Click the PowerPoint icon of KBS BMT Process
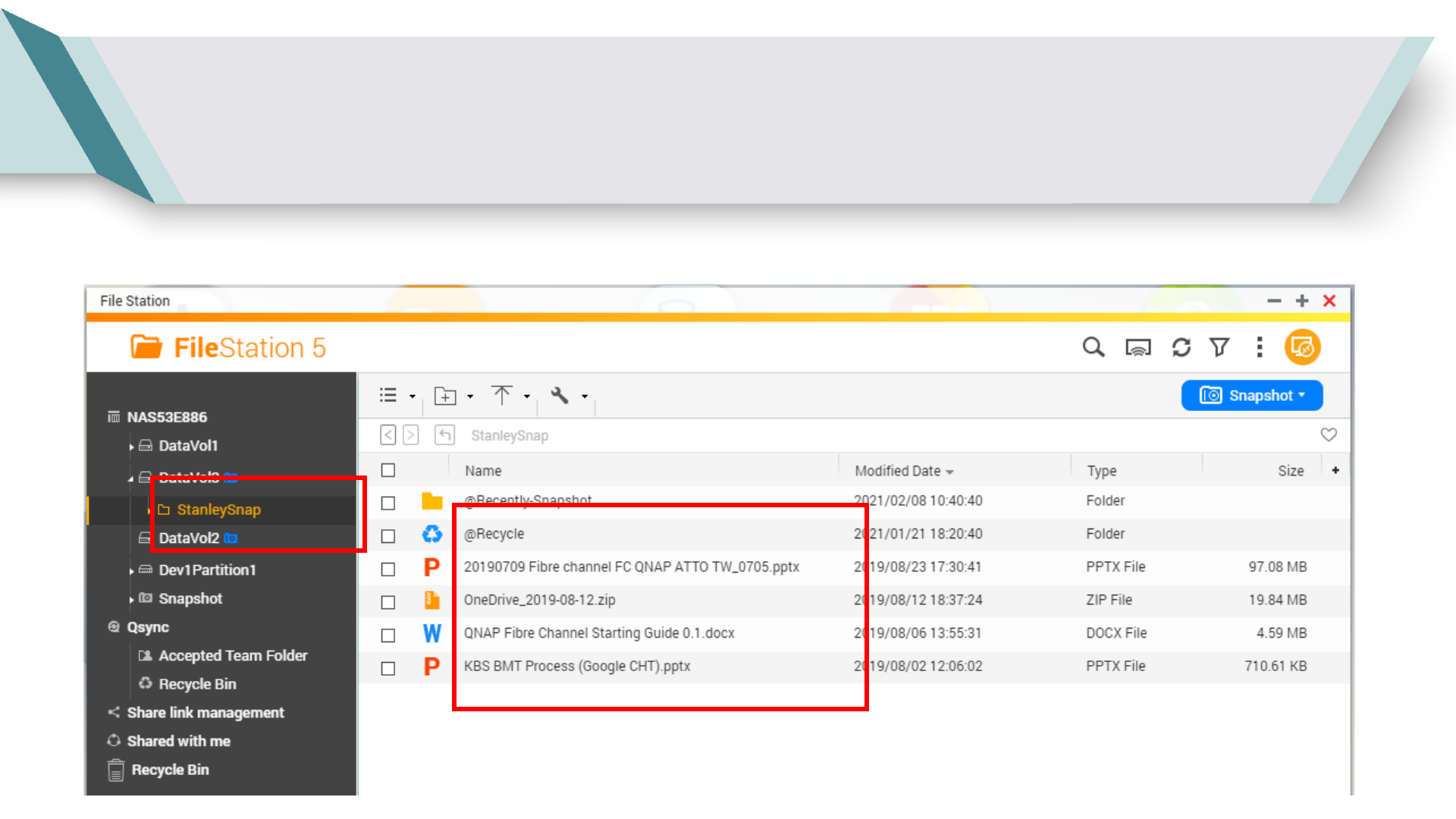 432,667
